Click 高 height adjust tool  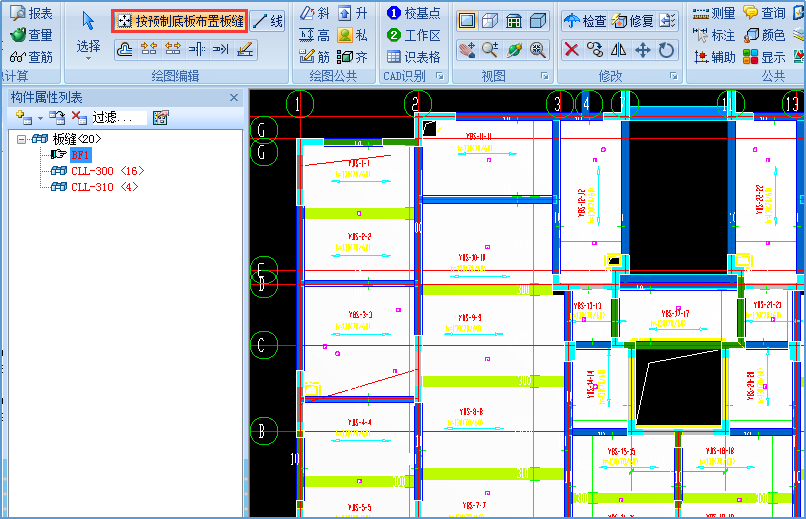coord(314,35)
